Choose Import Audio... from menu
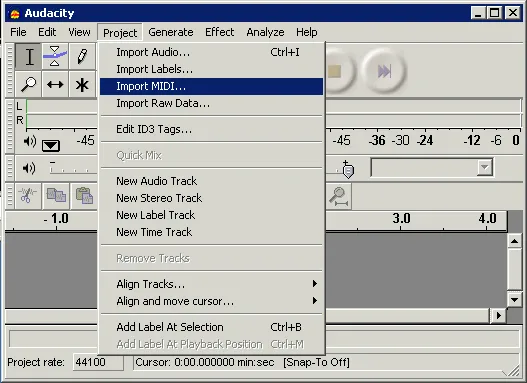527x383 pixels. [212, 52]
